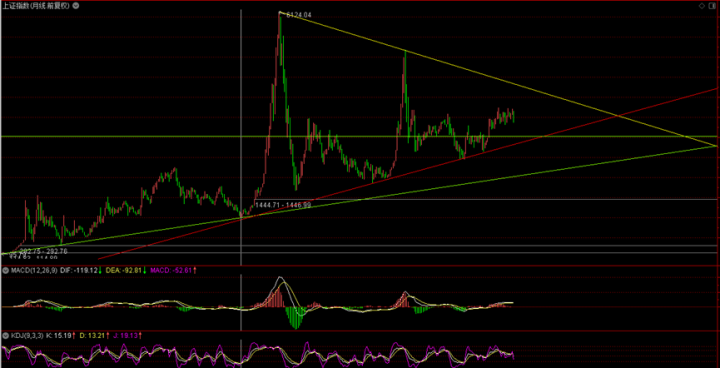The height and width of the screenshot is (368, 720).
Task: Click the MACD(12,26,9) indicator label
Action: 34,271
